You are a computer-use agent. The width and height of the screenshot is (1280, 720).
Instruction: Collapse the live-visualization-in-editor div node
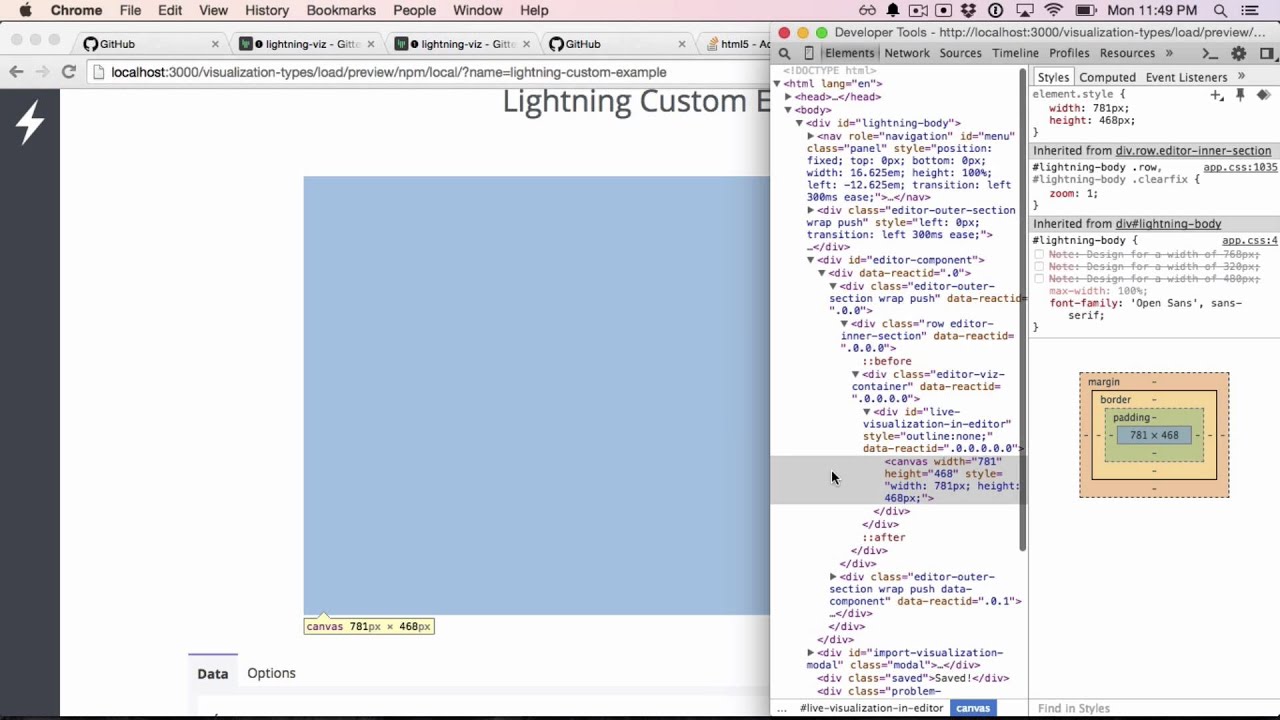tap(867, 412)
